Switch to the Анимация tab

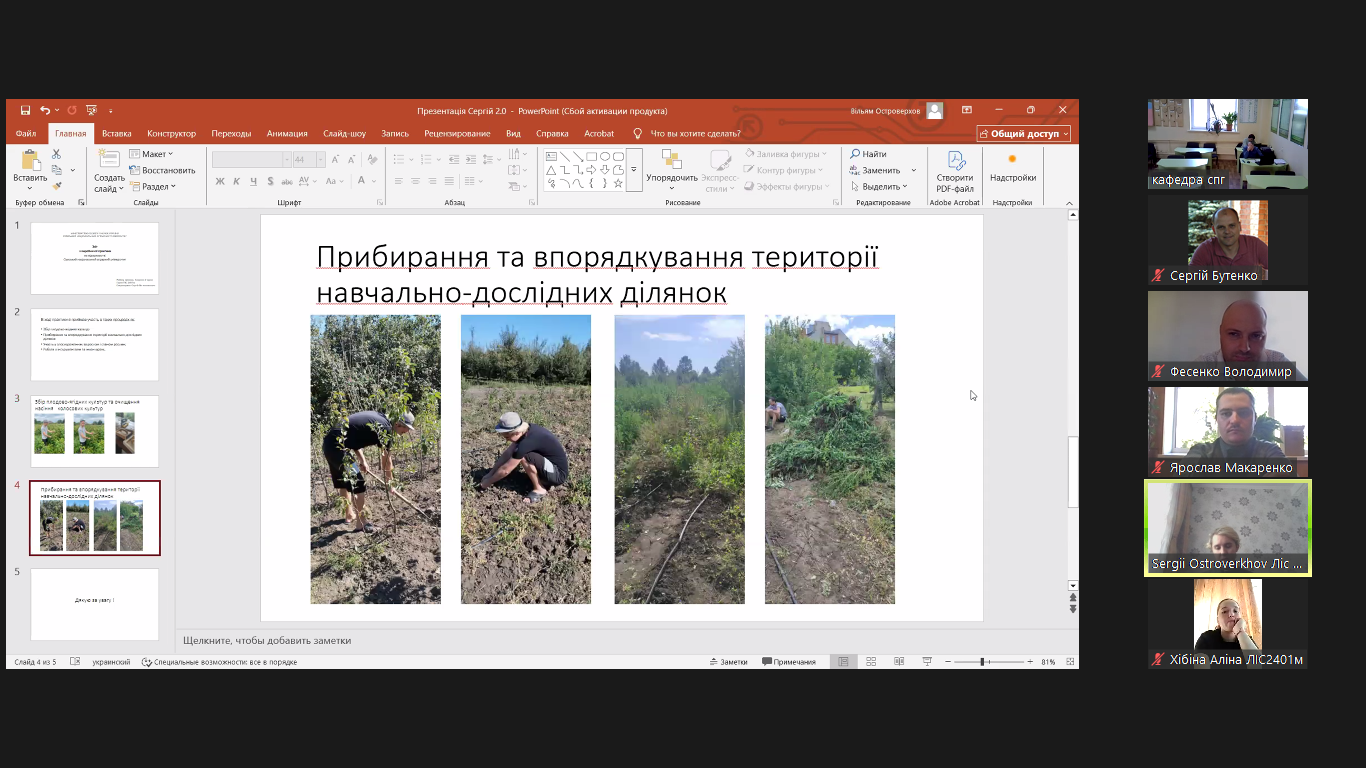tap(287, 133)
